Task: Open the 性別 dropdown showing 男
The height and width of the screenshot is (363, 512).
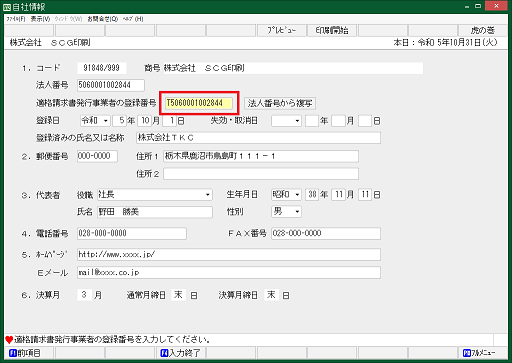Action: (287, 212)
